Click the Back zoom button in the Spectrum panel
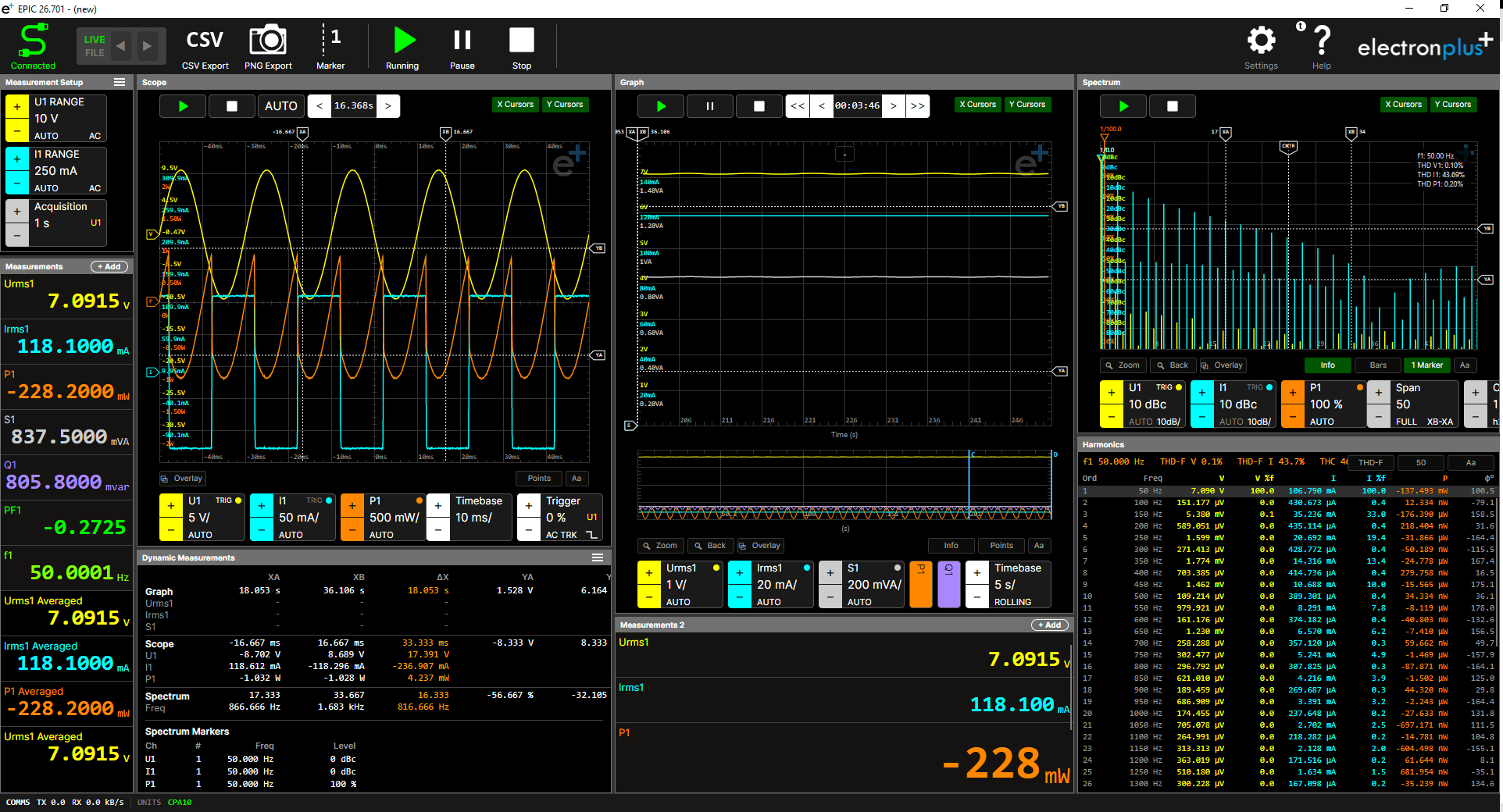This screenshot has height=812, width=1503. pos(1173,365)
